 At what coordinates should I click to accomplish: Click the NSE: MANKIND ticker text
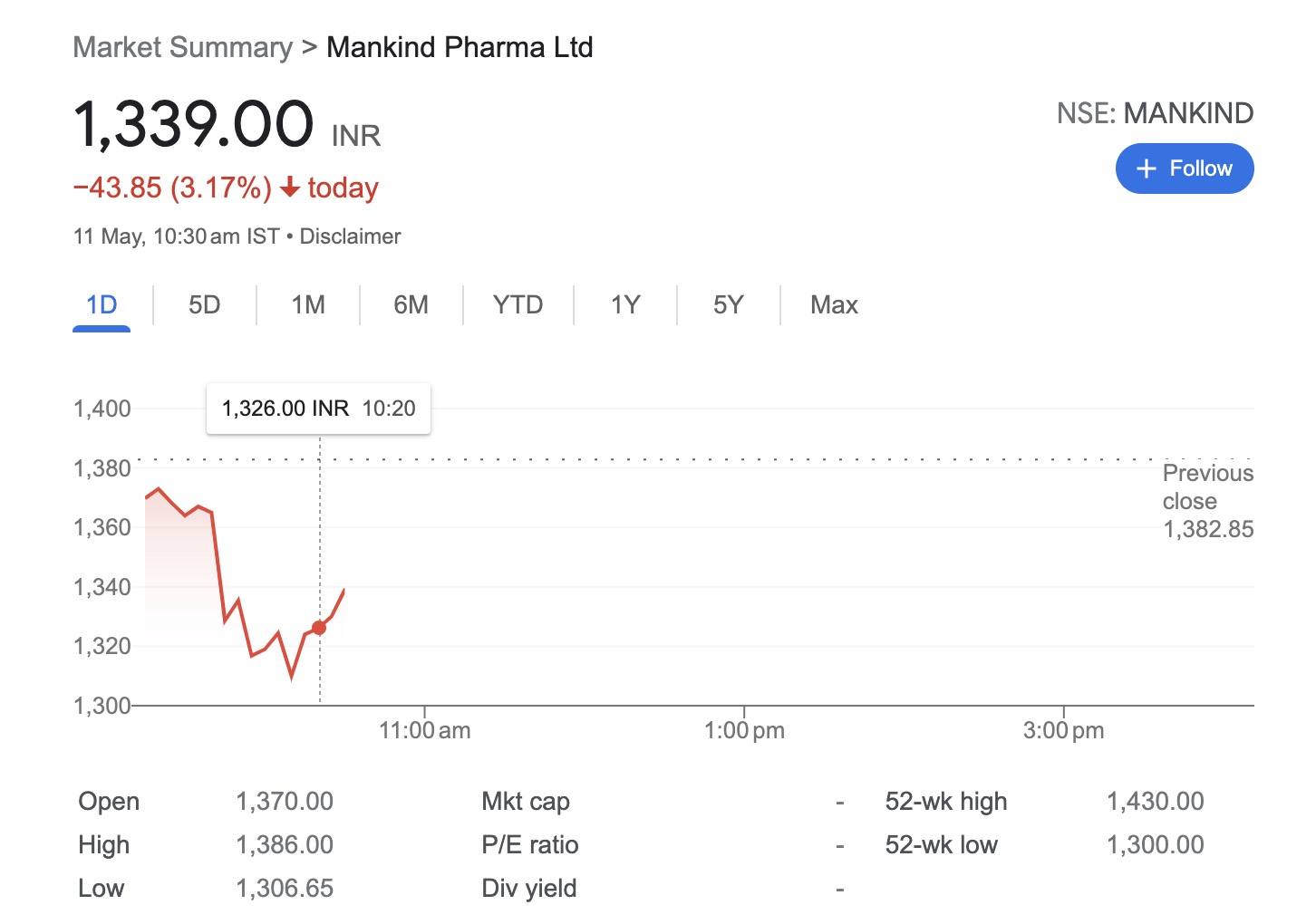click(1155, 113)
